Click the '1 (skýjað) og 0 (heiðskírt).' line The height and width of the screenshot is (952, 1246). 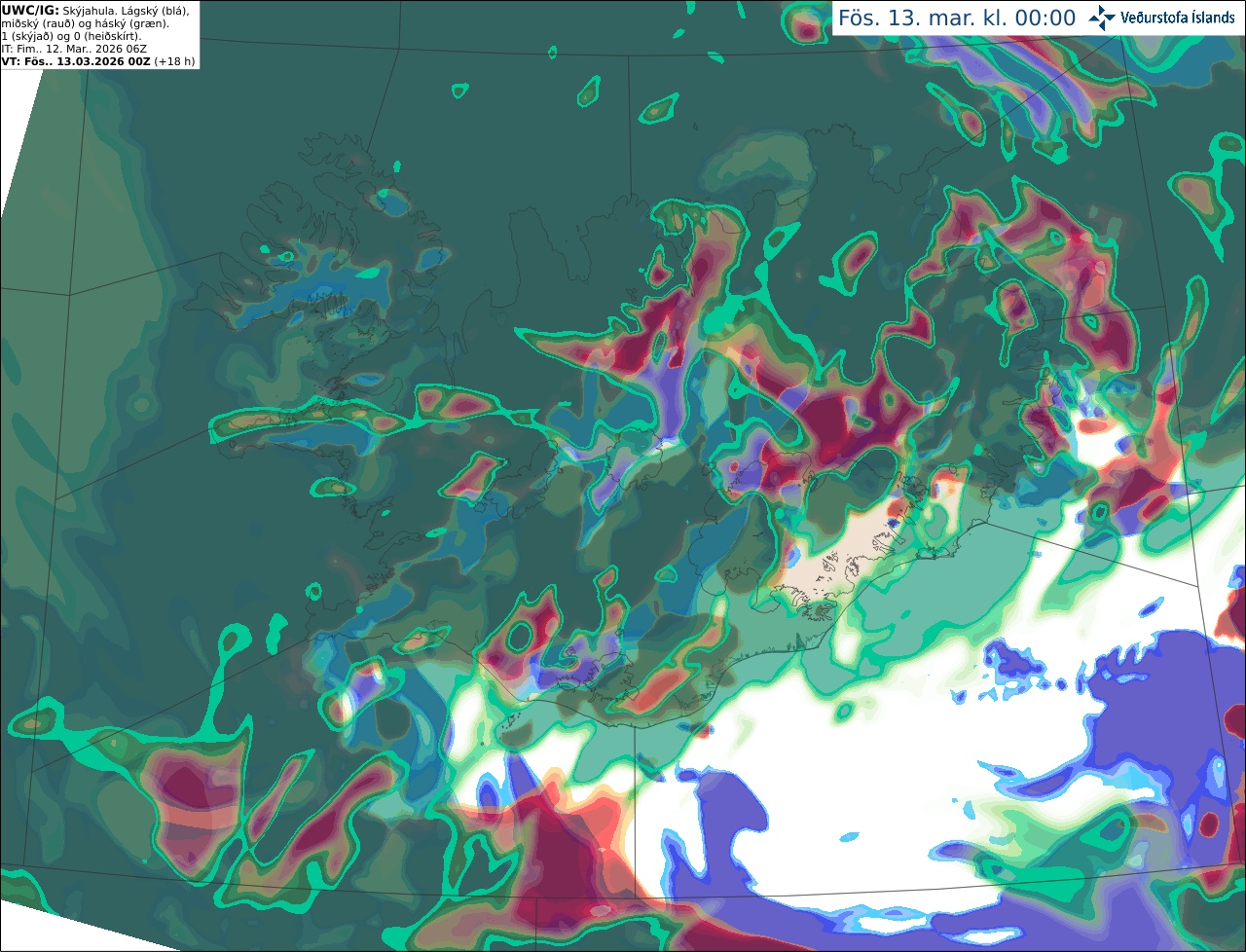coord(71,36)
